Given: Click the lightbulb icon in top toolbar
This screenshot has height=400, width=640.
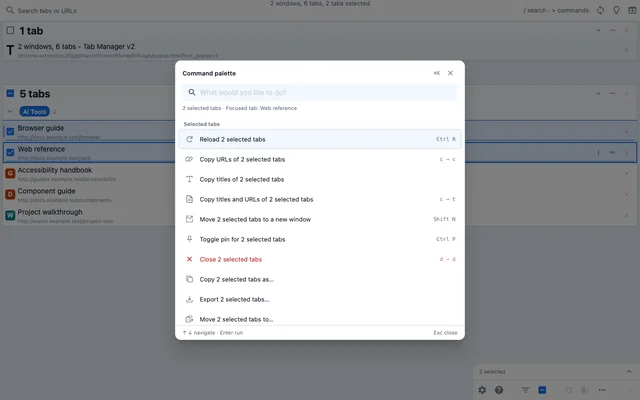Looking at the screenshot, I should 616,10.
